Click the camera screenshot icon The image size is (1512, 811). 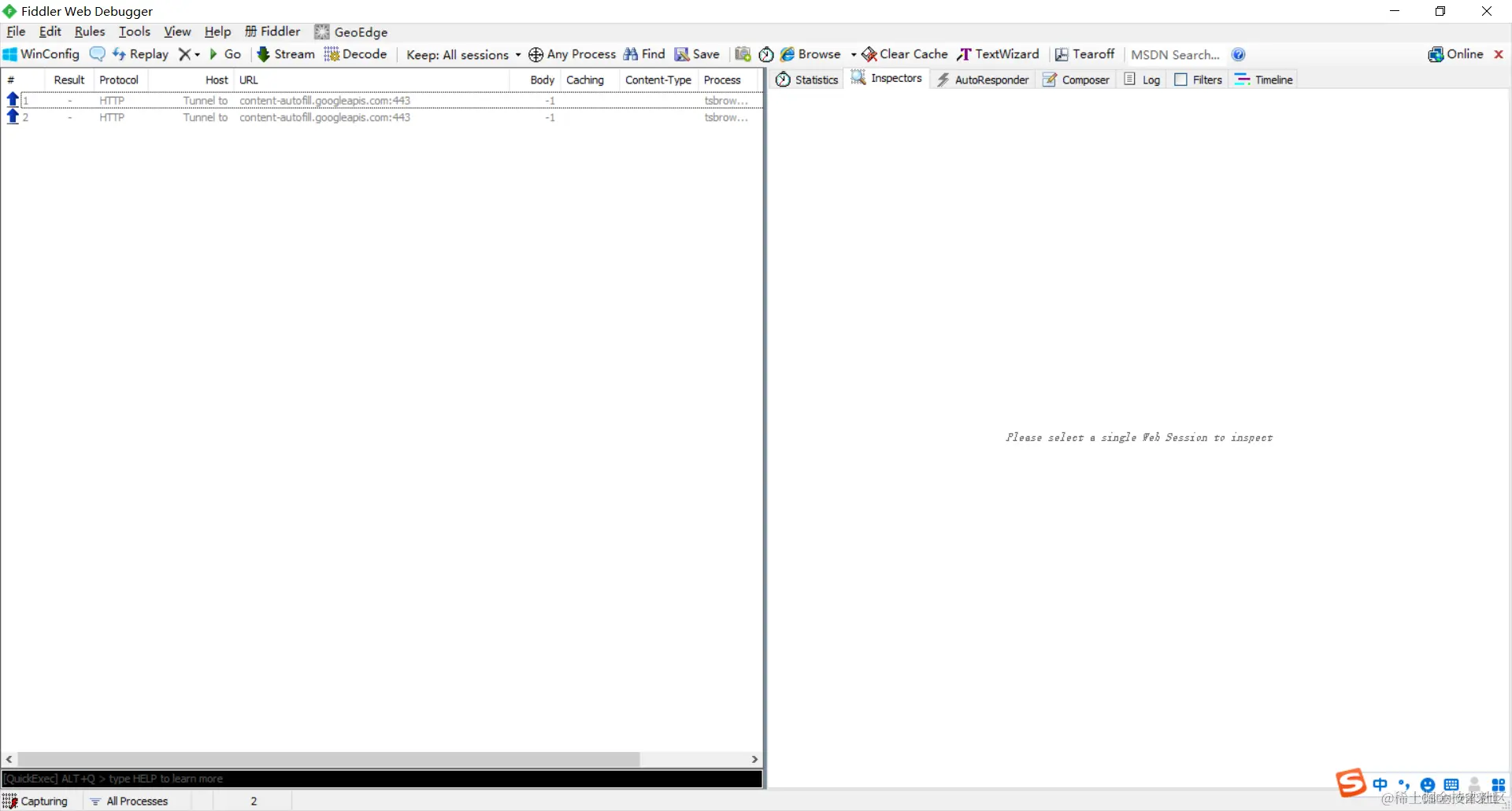(743, 54)
